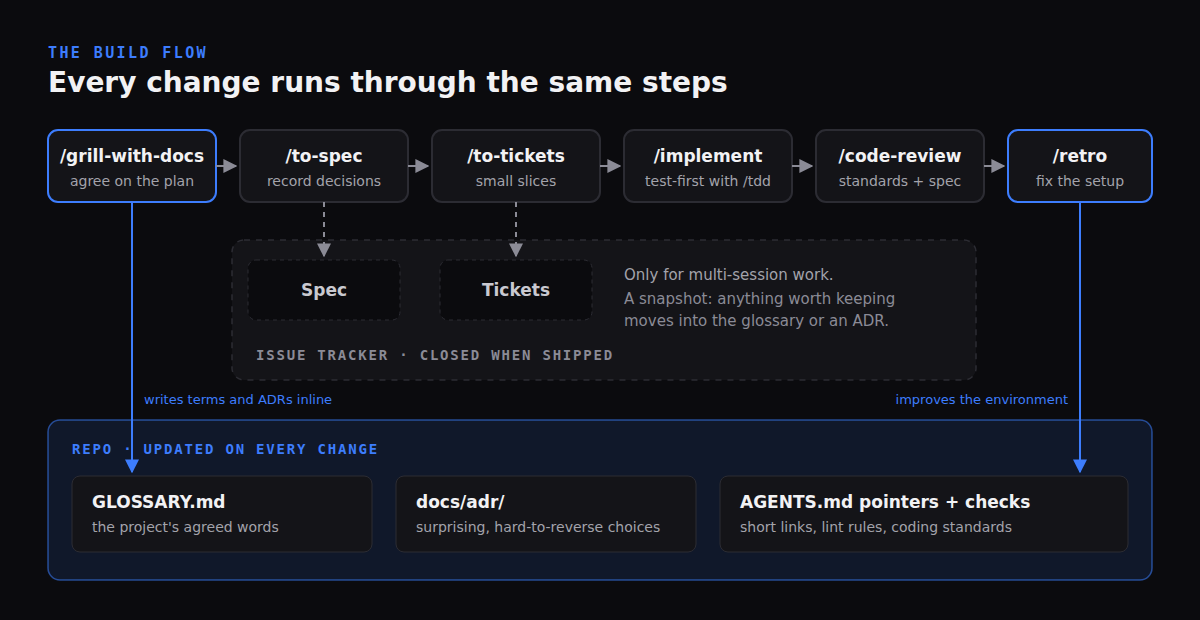This screenshot has width=1200, height=620.
Task: Click the text 'agree on the plan'
Action: 132,181
